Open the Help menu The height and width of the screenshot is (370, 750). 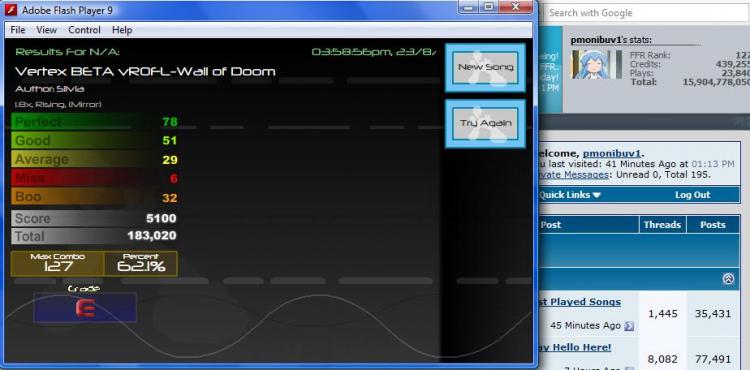[122, 30]
